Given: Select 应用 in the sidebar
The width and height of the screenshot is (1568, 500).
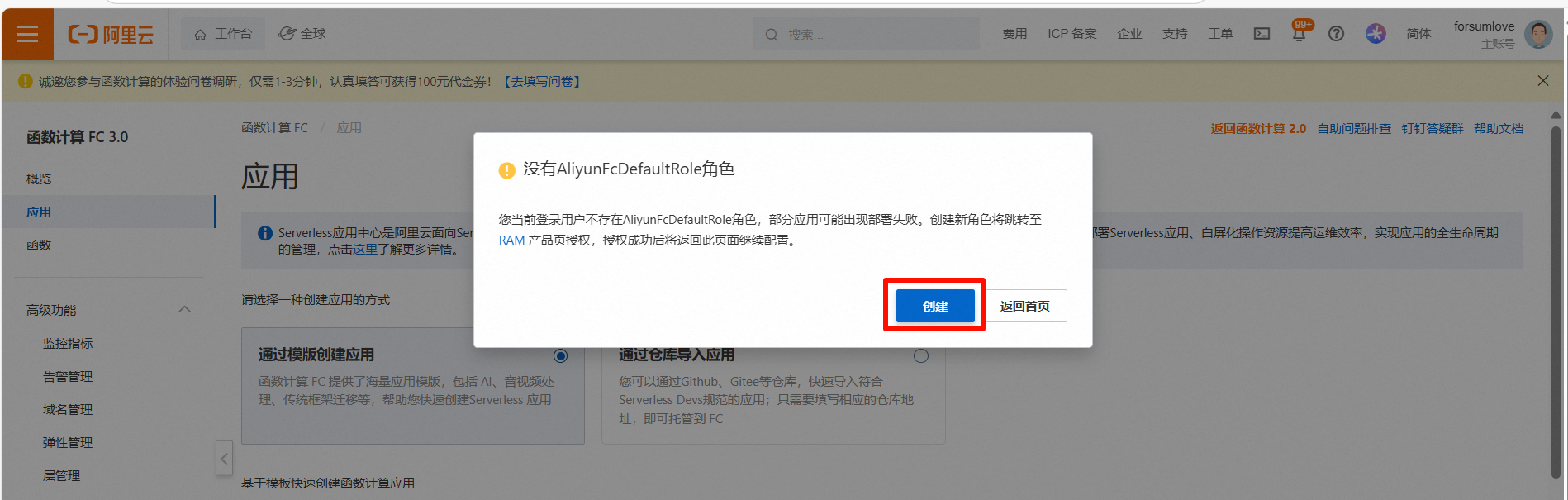Looking at the screenshot, I should click(108, 212).
